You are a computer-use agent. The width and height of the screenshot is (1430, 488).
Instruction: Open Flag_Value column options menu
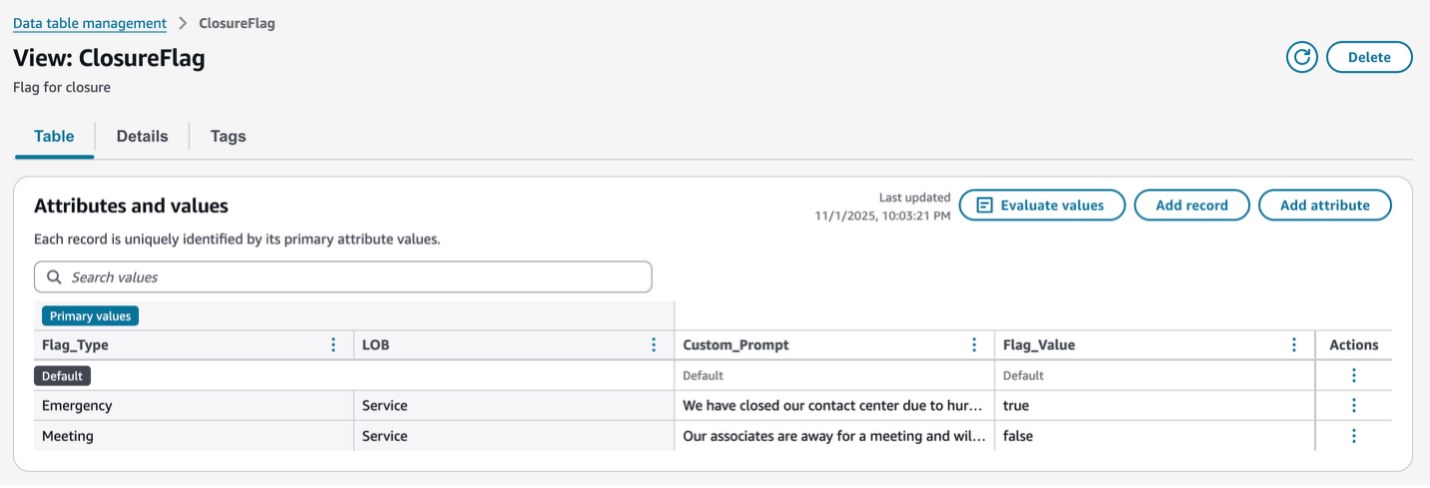click(x=1294, y=345)
